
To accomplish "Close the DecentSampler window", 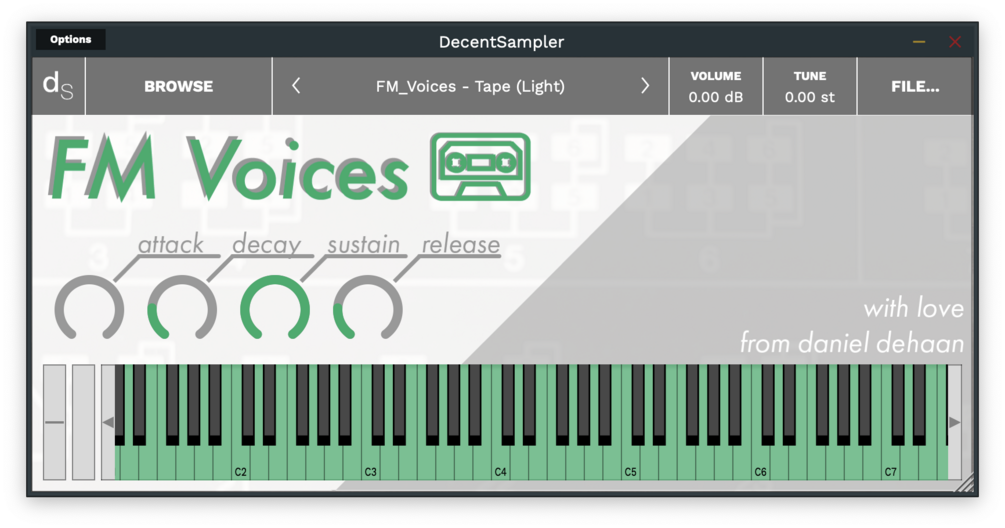I will [x=955, y=42].
